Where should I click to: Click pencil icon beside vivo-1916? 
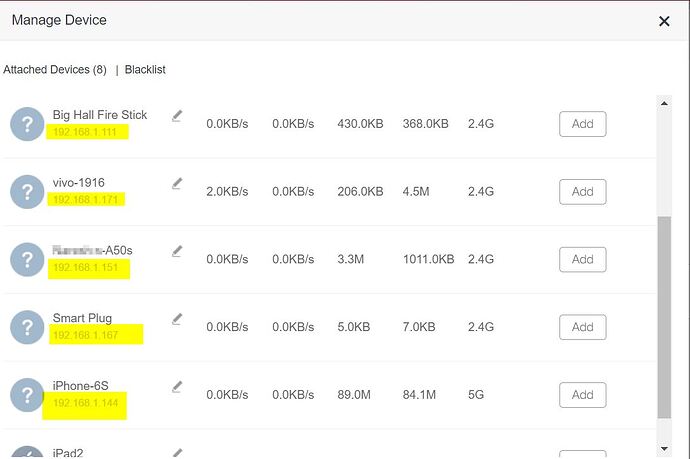click(177, 183)
